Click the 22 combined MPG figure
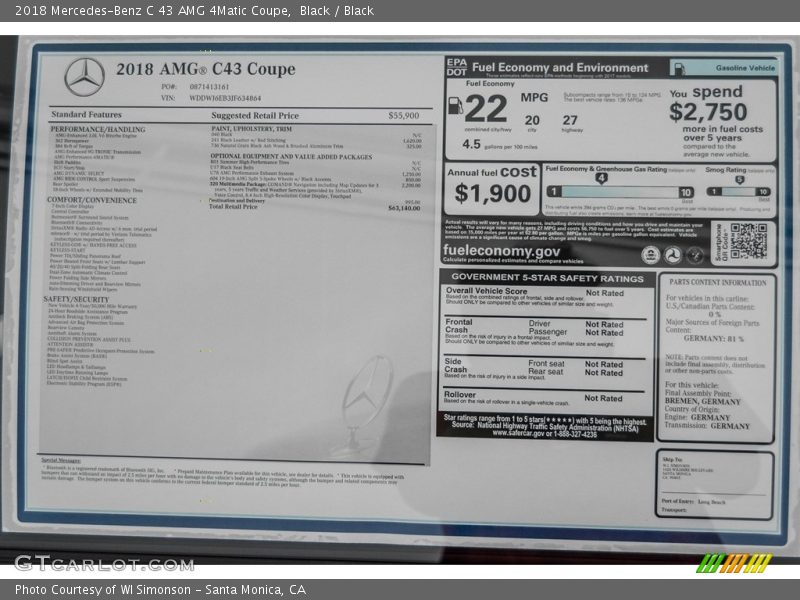 pyautogui.click(x=486, y=109)
